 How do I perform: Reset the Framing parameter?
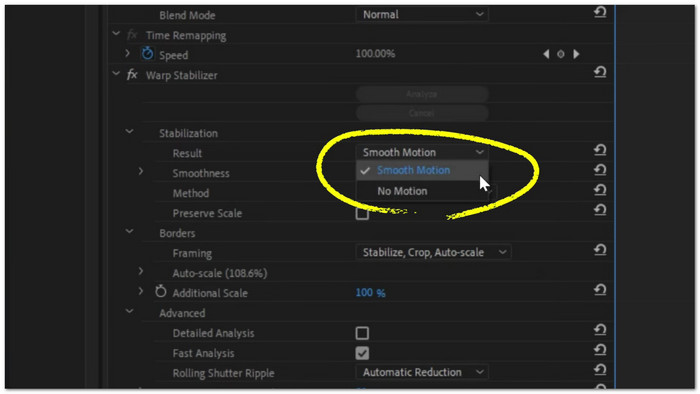click(x=600, y=250)
